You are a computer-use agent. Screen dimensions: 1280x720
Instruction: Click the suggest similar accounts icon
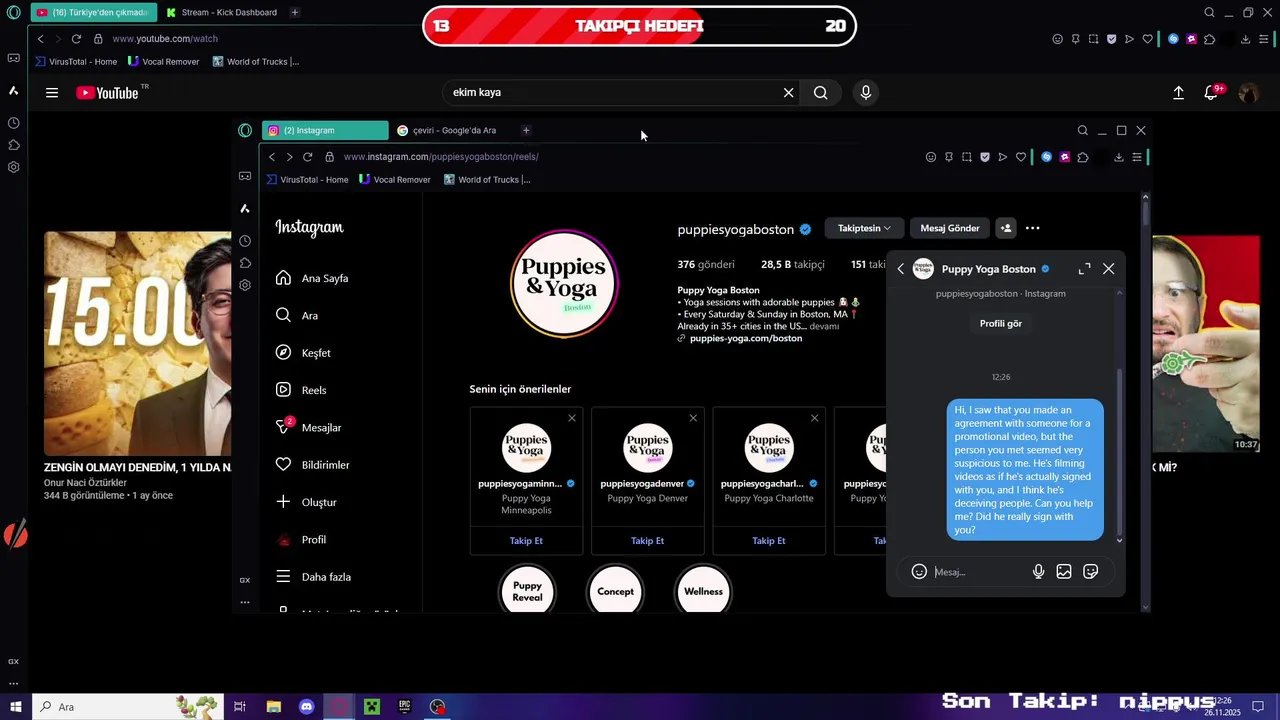(x=1006, y=228)
